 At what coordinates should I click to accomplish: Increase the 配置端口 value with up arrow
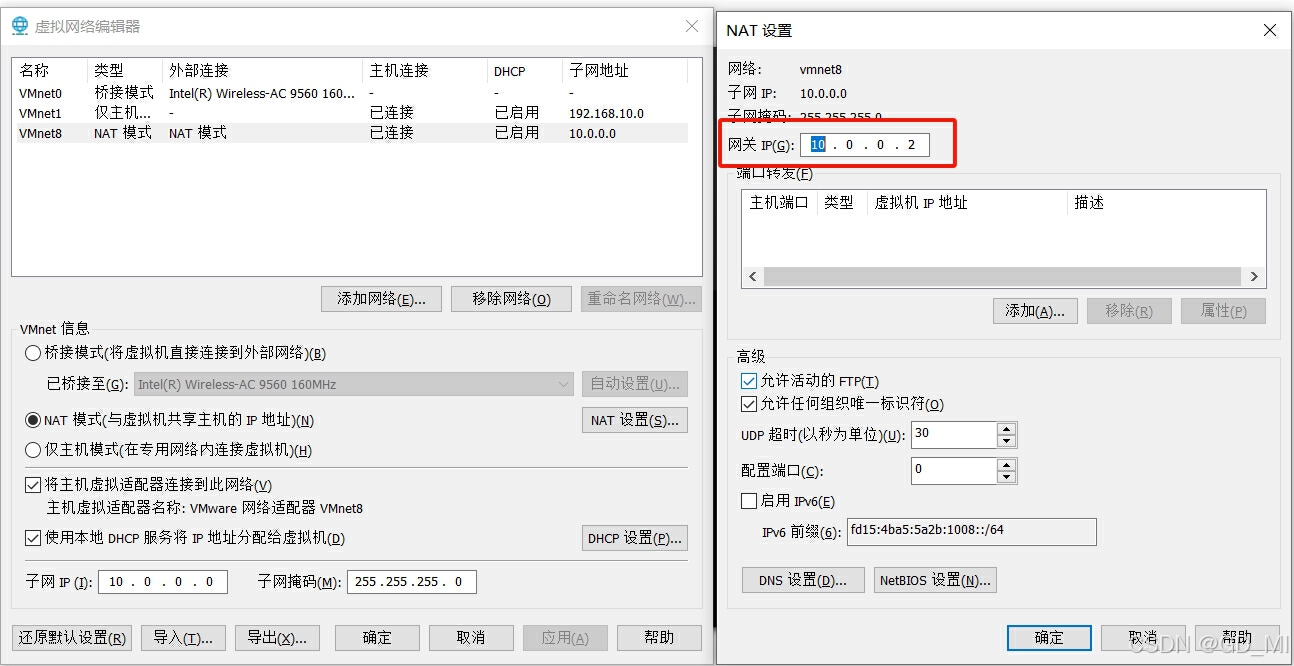(x=1007, y=465)
